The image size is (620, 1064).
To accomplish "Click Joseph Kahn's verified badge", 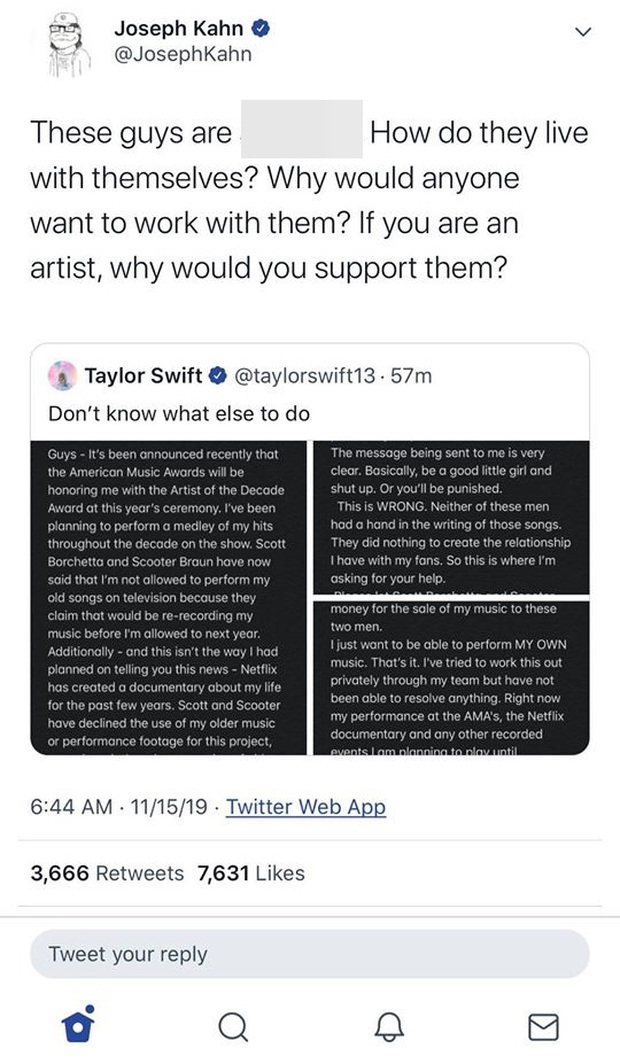I will pos(262,28).
